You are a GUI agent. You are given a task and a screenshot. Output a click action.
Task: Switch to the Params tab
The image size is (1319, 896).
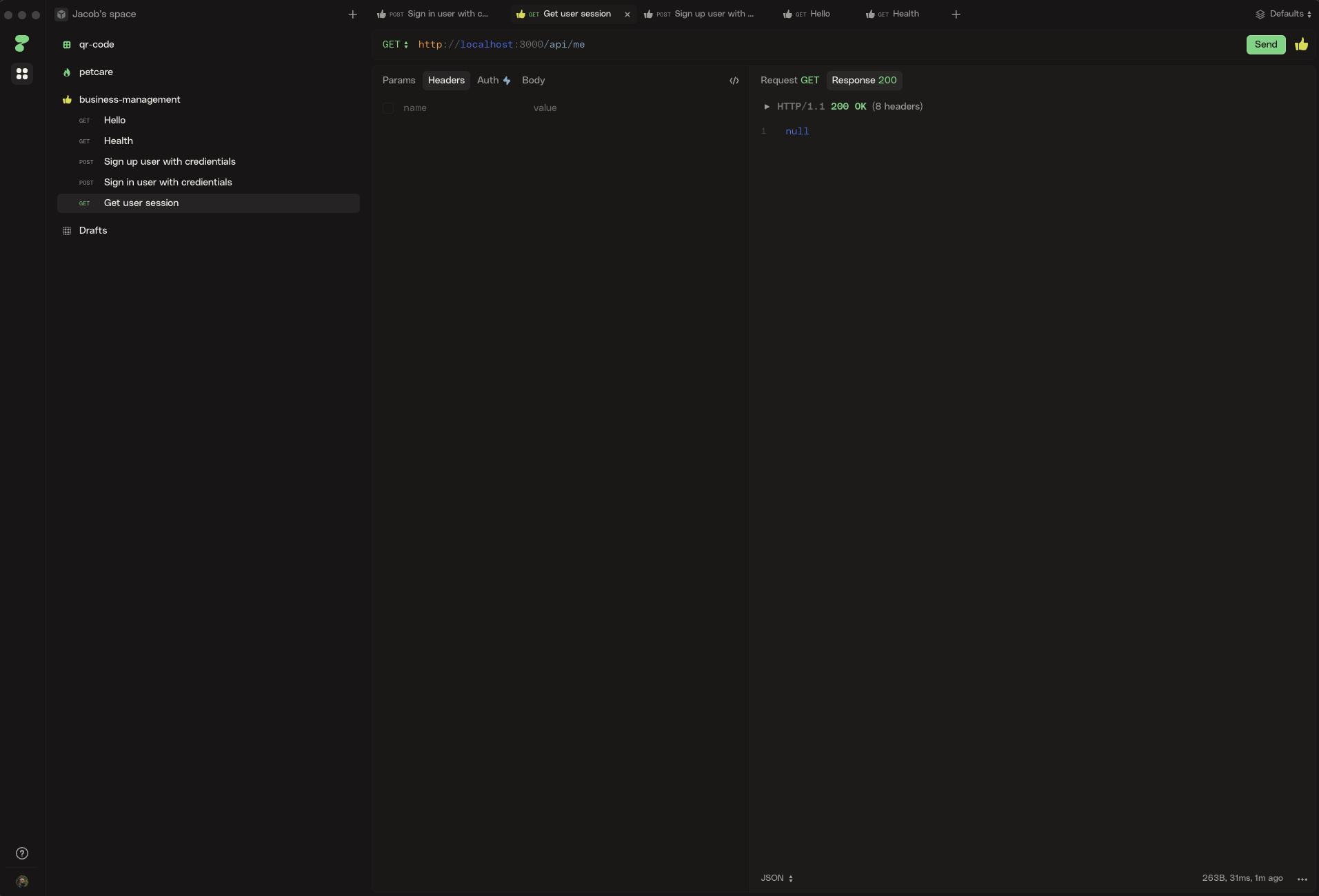coord(399,81)
